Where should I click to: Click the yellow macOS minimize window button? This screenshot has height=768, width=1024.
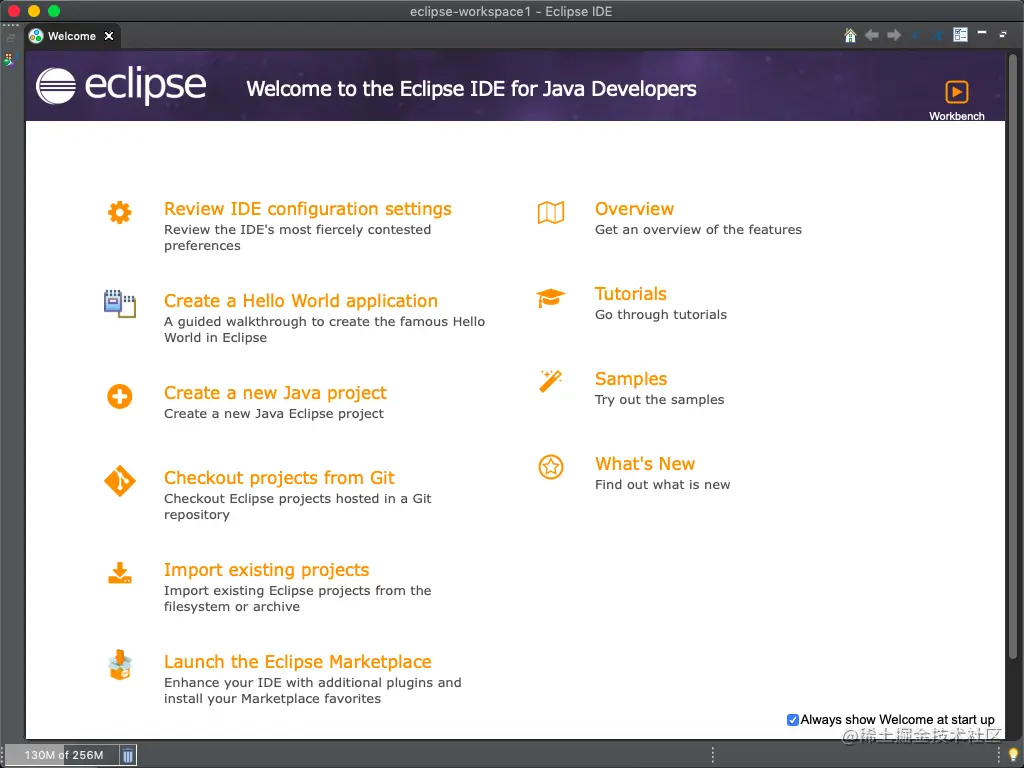34,11
